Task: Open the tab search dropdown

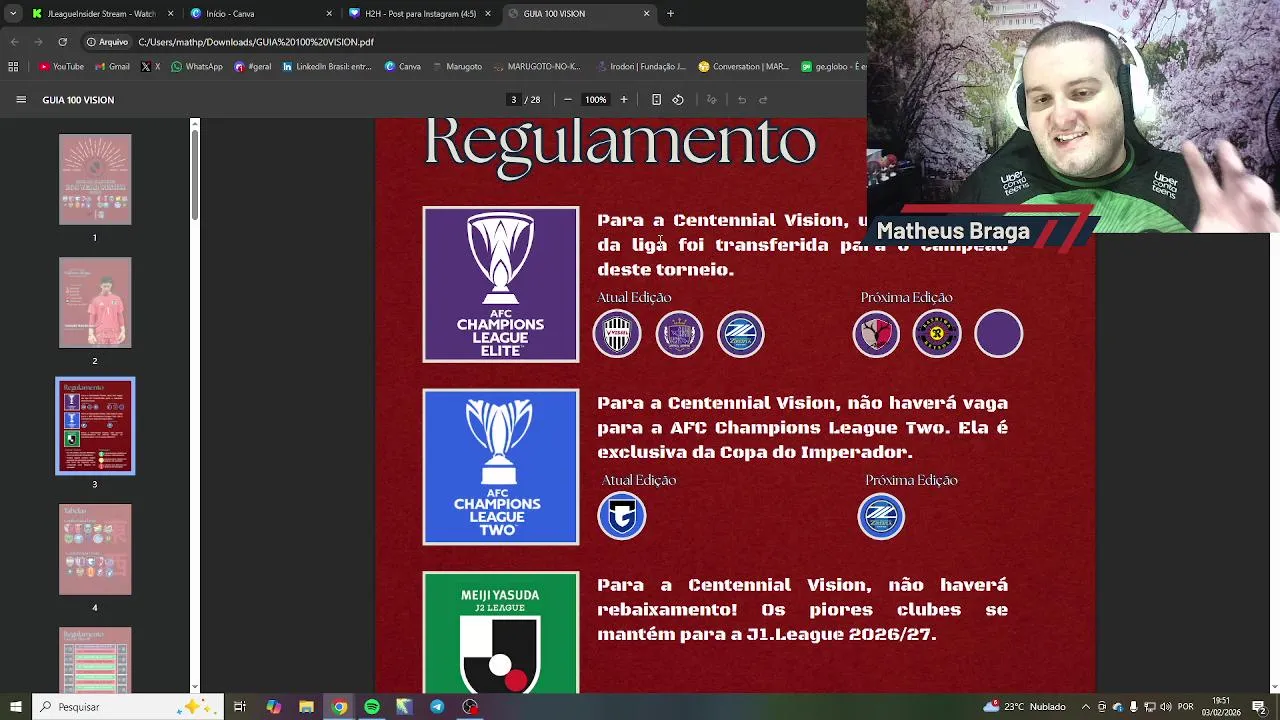Action: click(13, 14)
